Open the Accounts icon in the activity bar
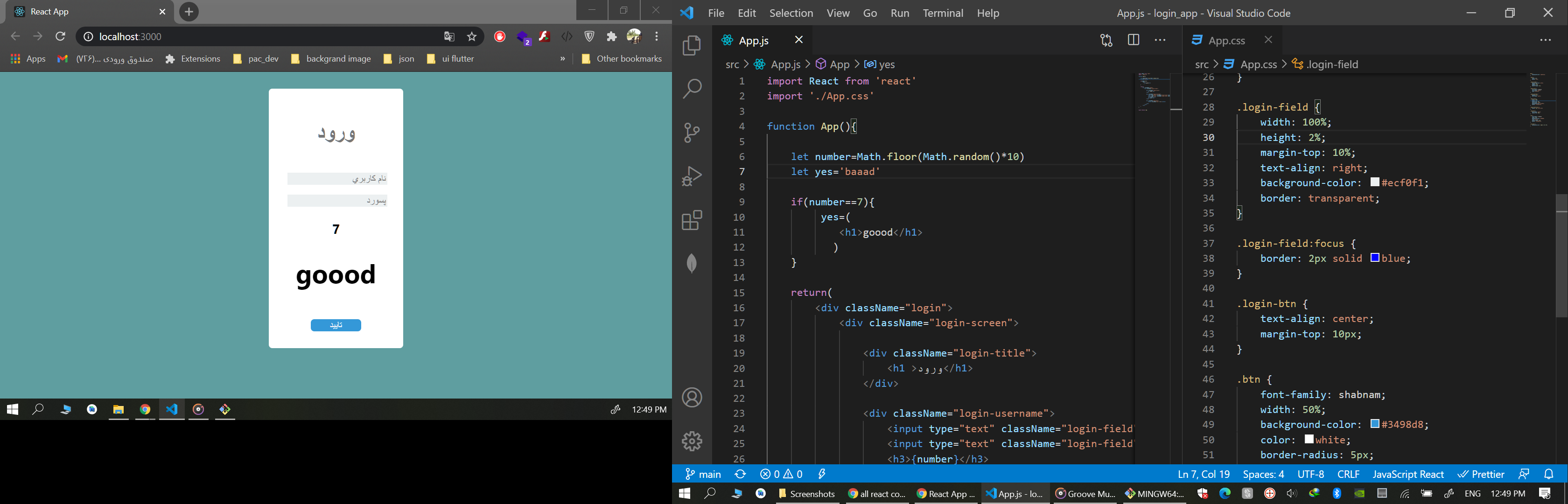 (x=692, y=398)
